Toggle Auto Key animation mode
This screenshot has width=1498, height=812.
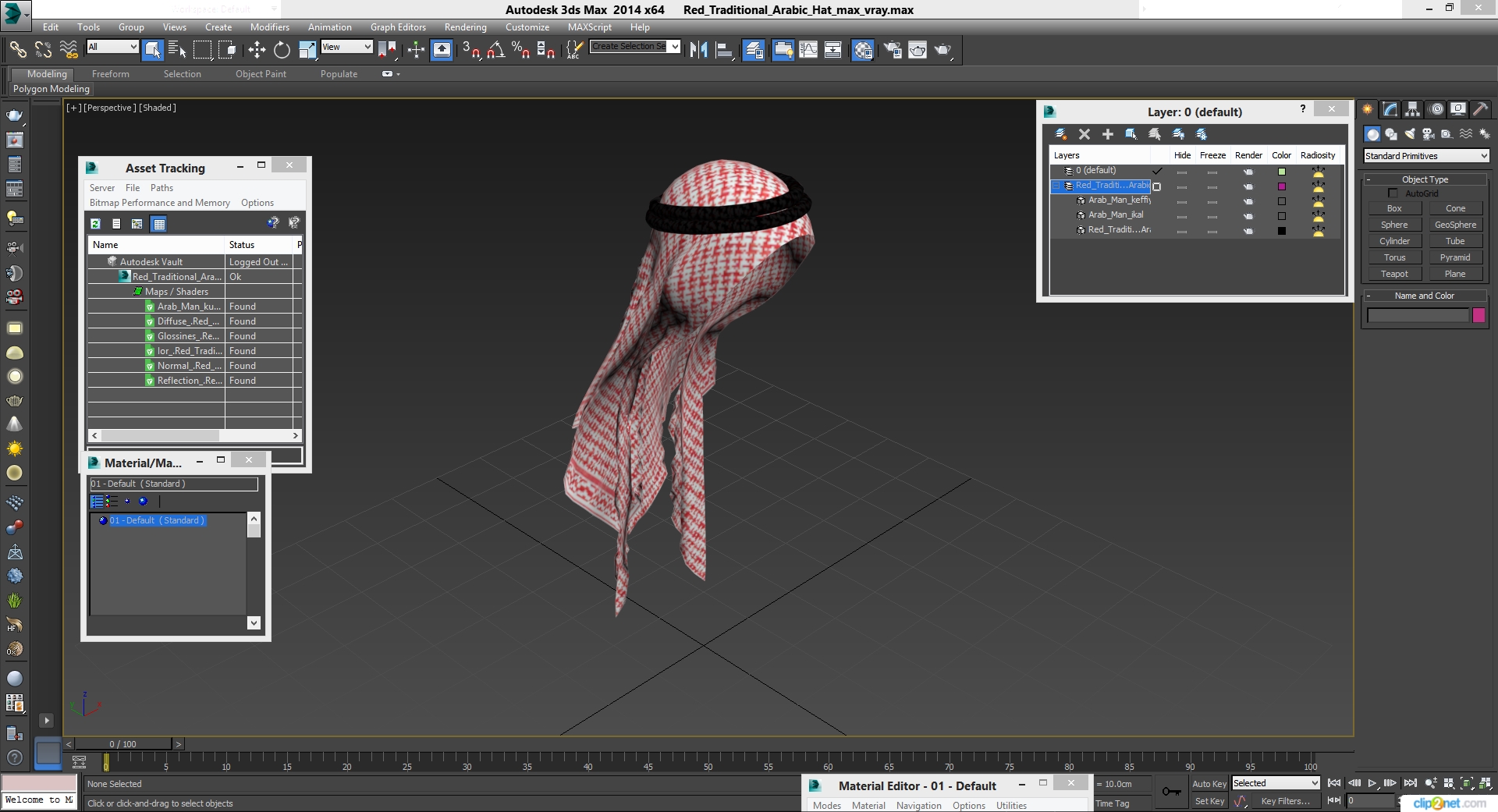pos(1209,784)
